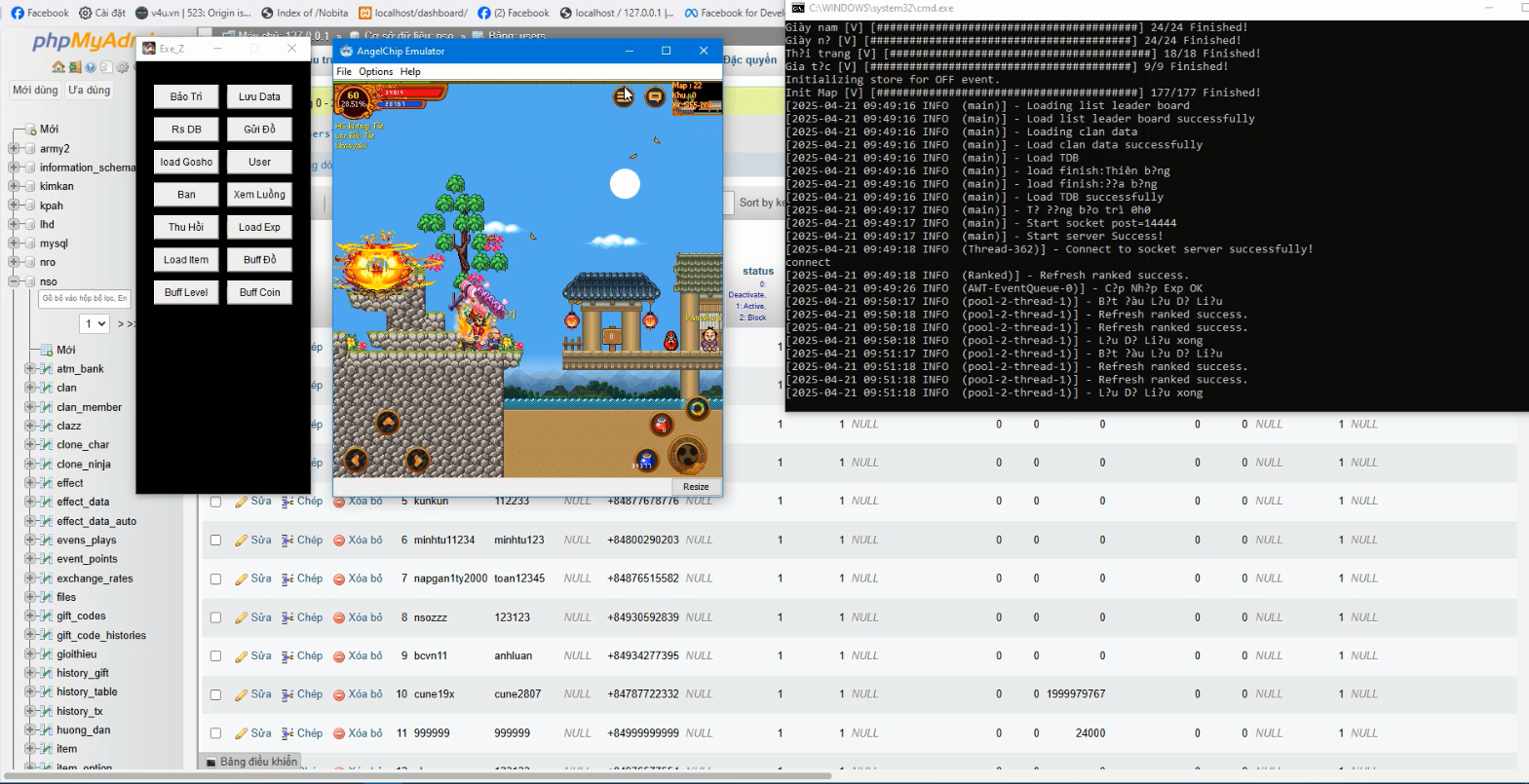Click the red delete icon for row bcvn11
This screenshot has width=1529, height=784.
coord(339,656)
